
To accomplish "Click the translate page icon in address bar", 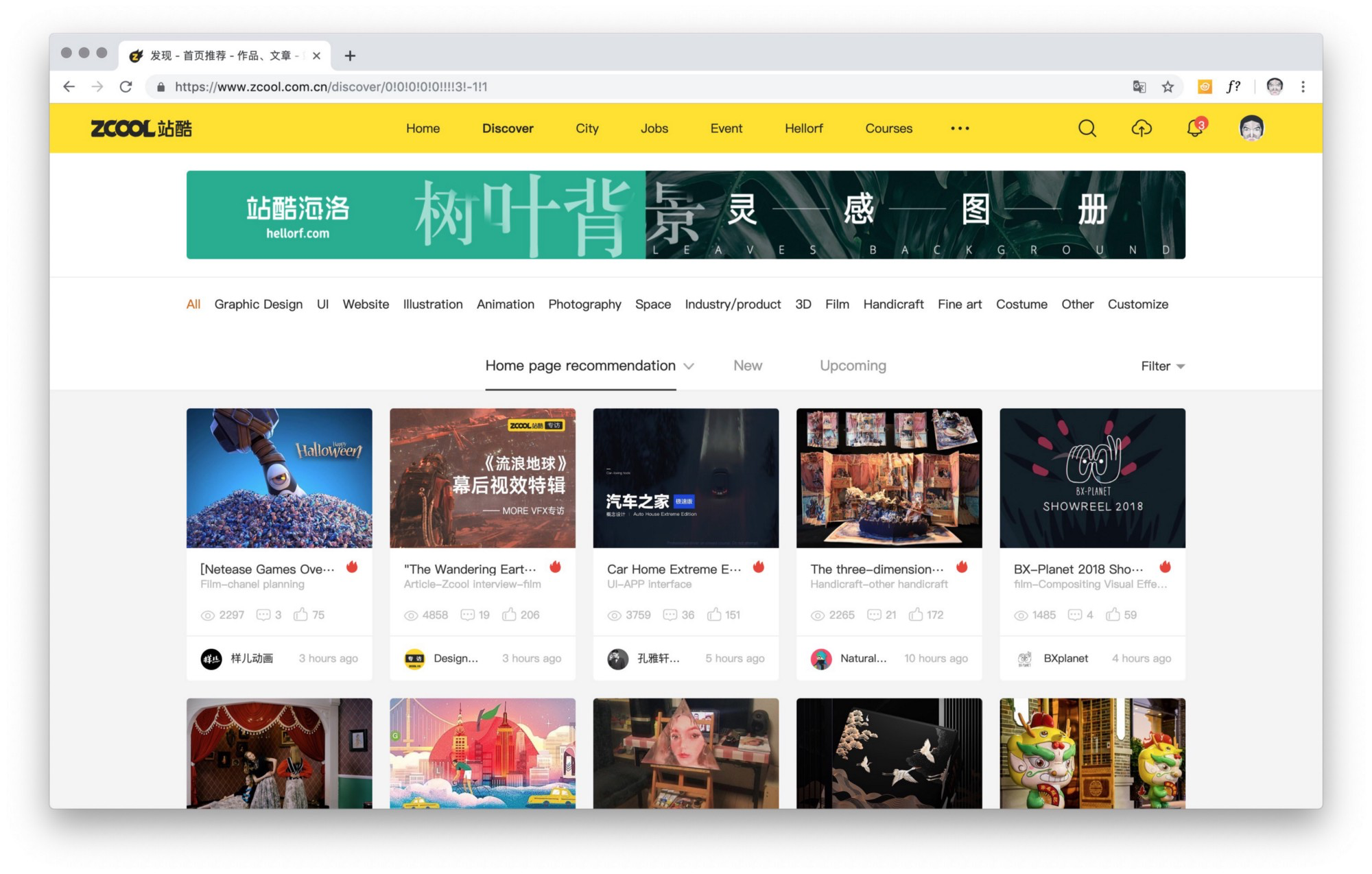I will pyautogui.click(x=1139, y=86).
